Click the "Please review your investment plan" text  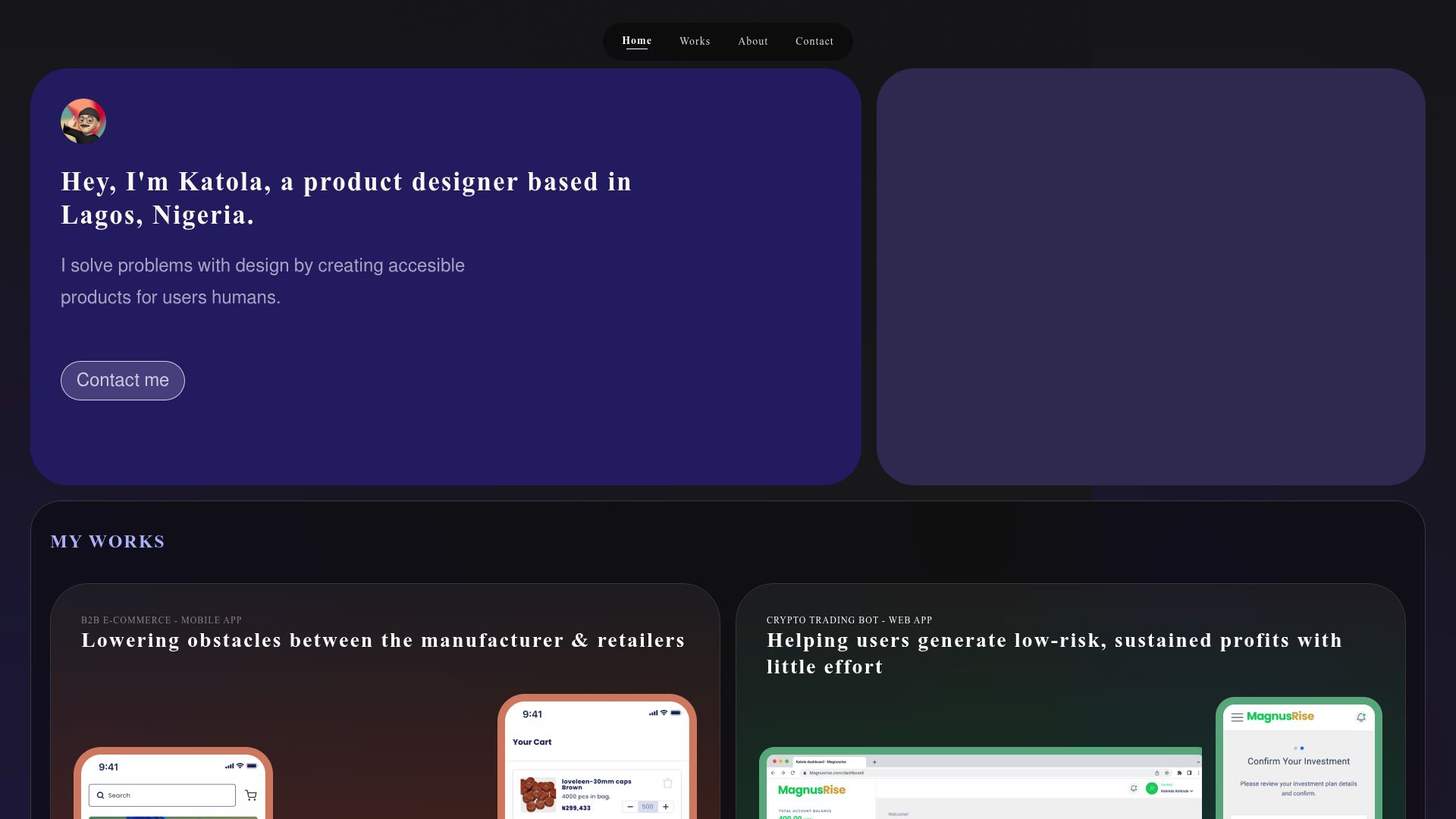coord(1298,789)
